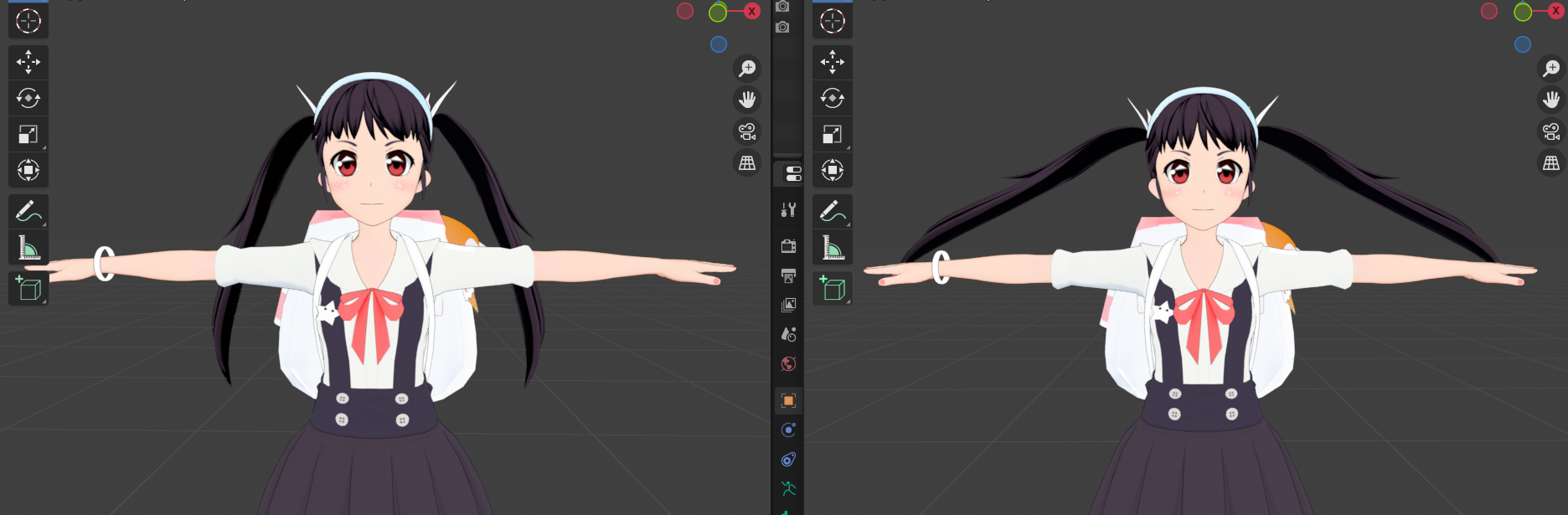Toggle the lower camera render-visibility icon in outliner

pos(782,27)
